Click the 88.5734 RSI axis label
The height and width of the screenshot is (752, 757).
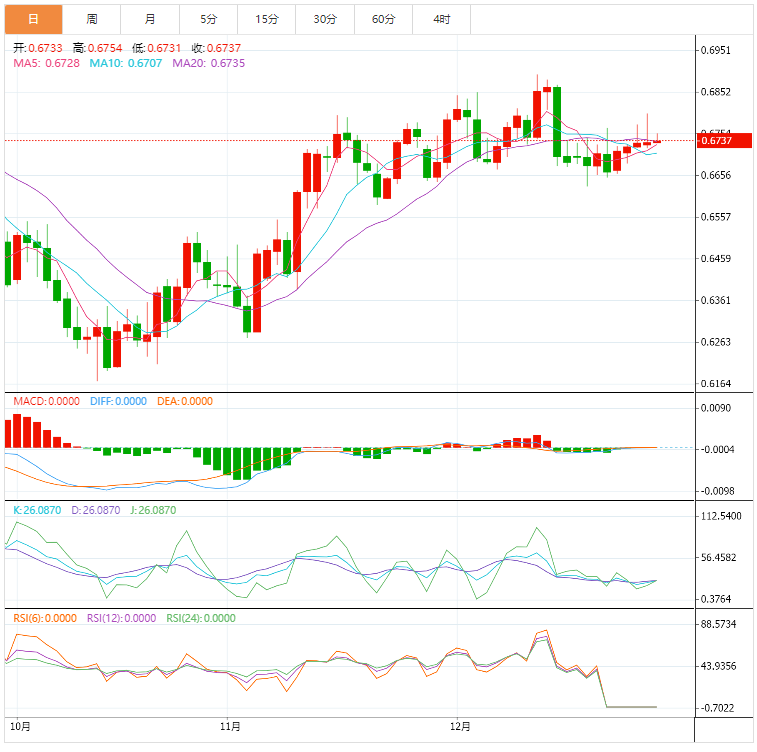coord(718,624)
